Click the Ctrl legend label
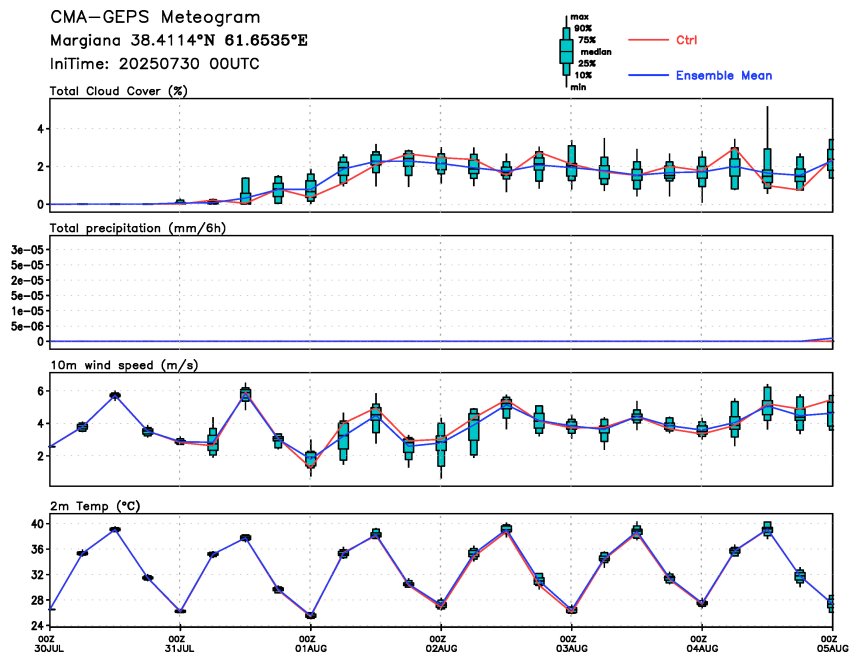 [686, 40]
